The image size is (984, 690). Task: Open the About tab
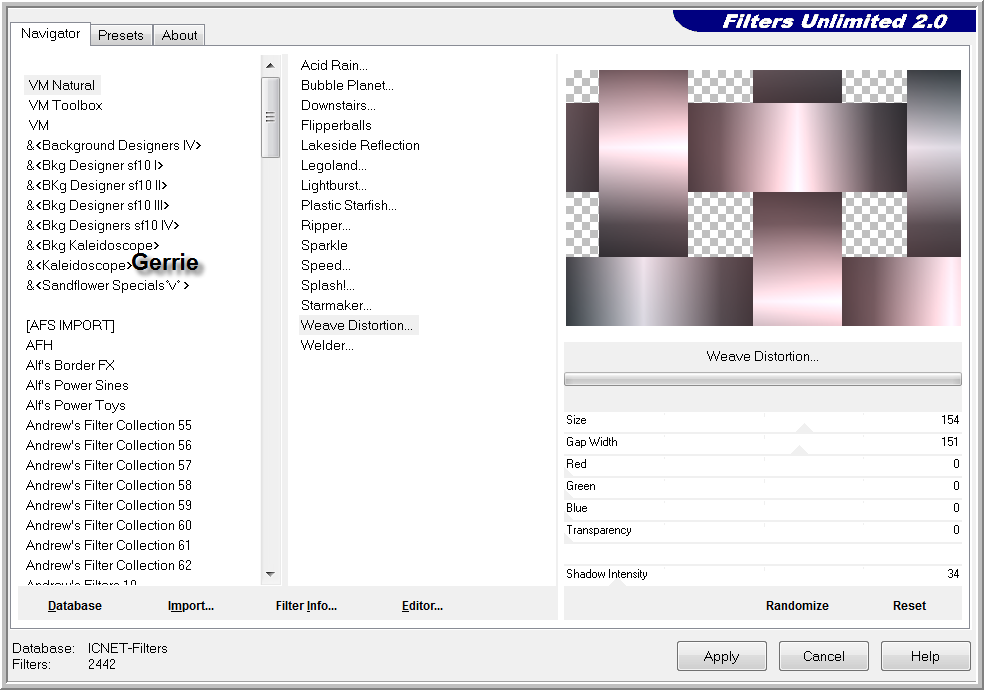180,35
